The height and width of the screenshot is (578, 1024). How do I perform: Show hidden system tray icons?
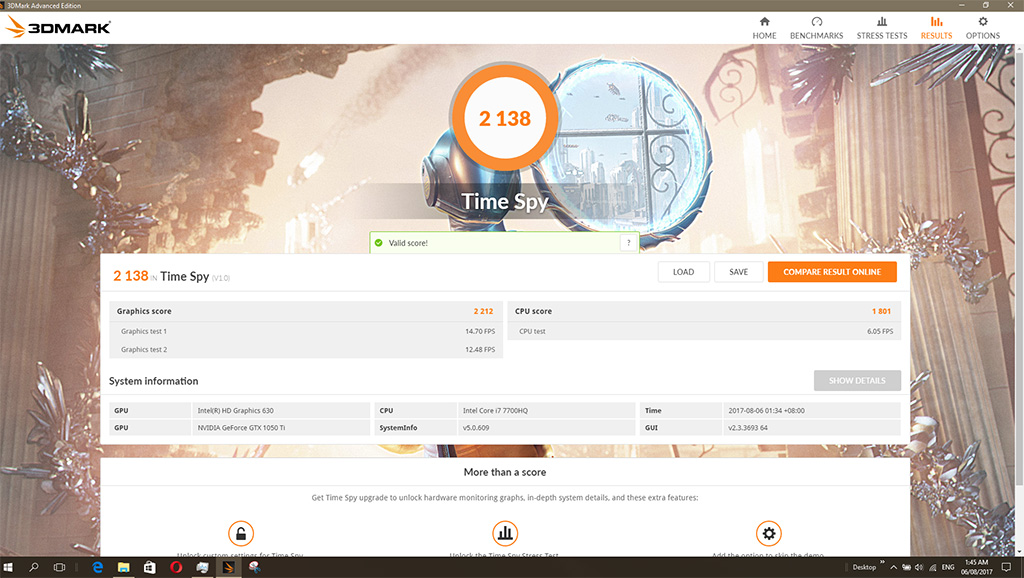click(x=893, y=567)
